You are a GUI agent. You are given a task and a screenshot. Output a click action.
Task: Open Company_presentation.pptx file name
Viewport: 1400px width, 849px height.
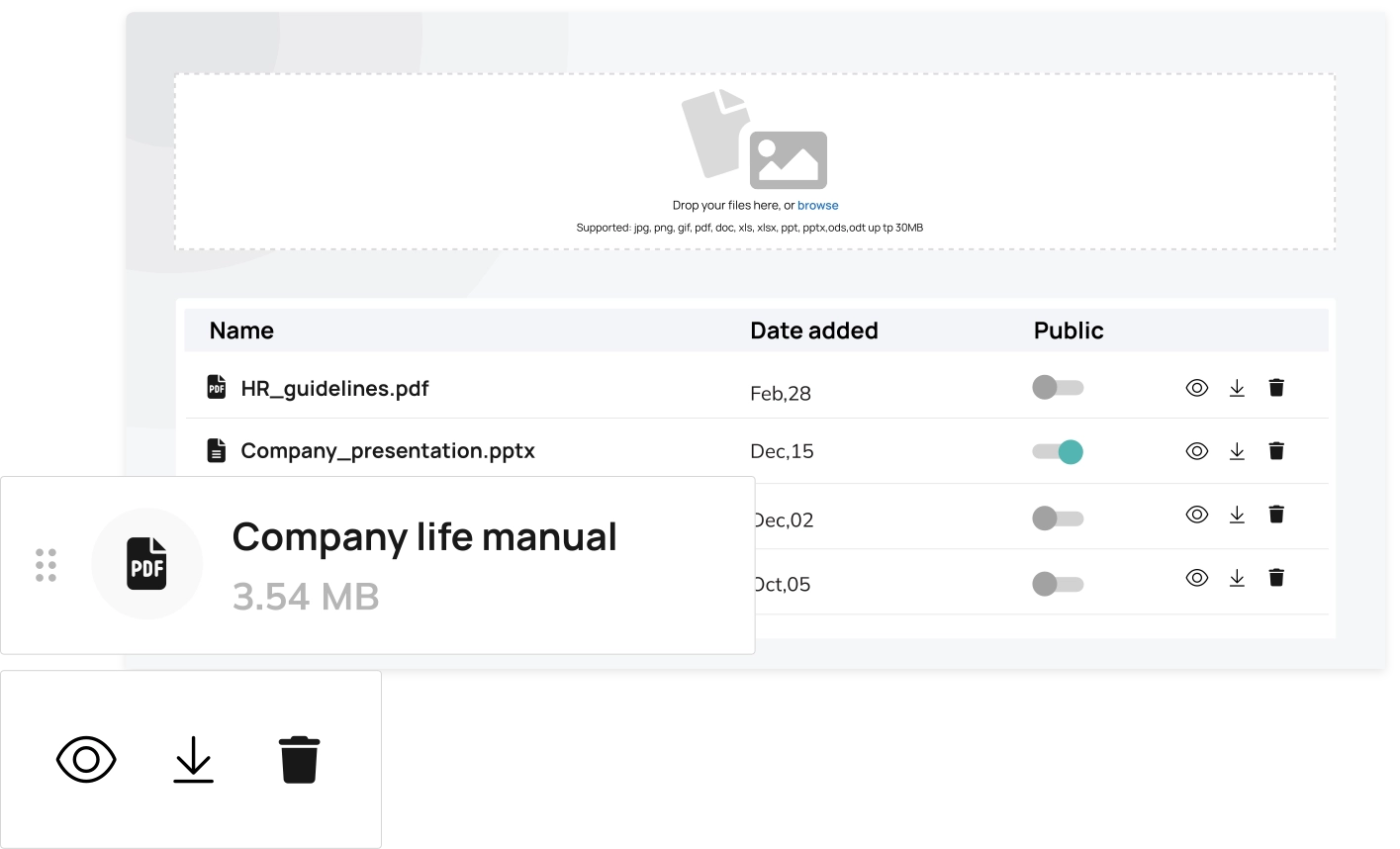(388, 451)
